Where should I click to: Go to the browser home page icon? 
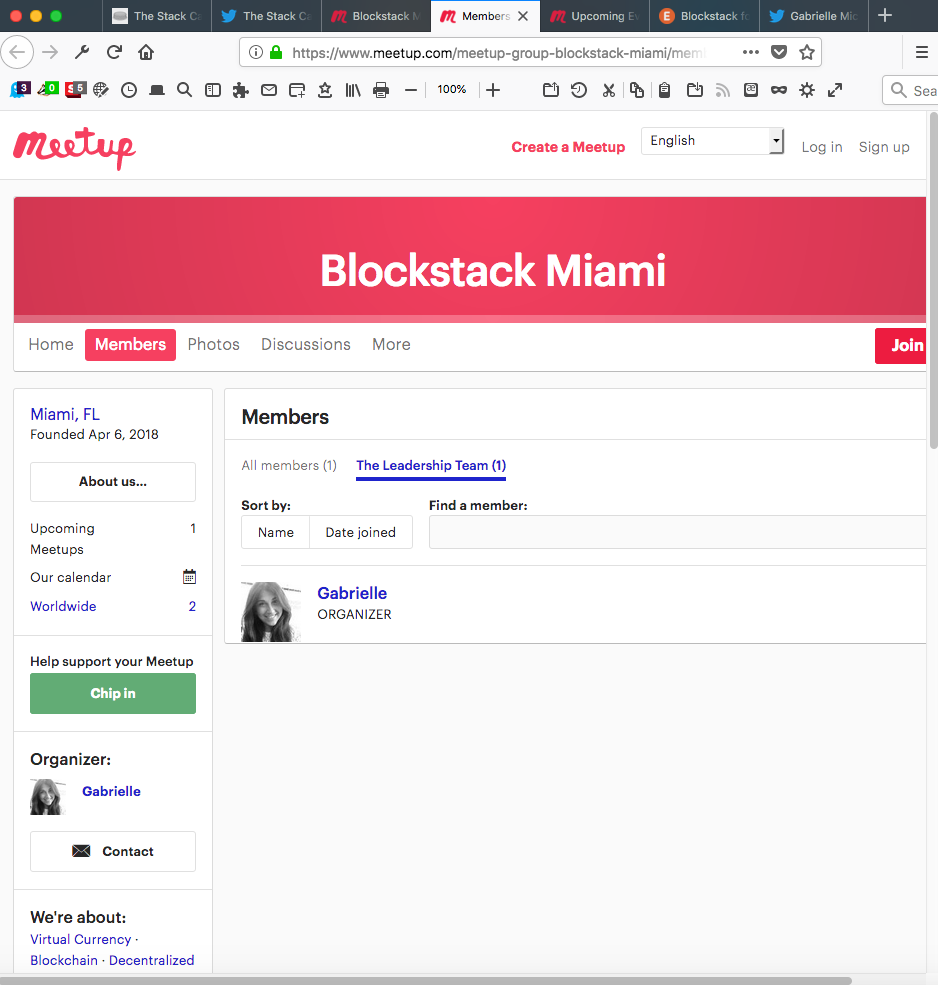[x=146, y=52]
